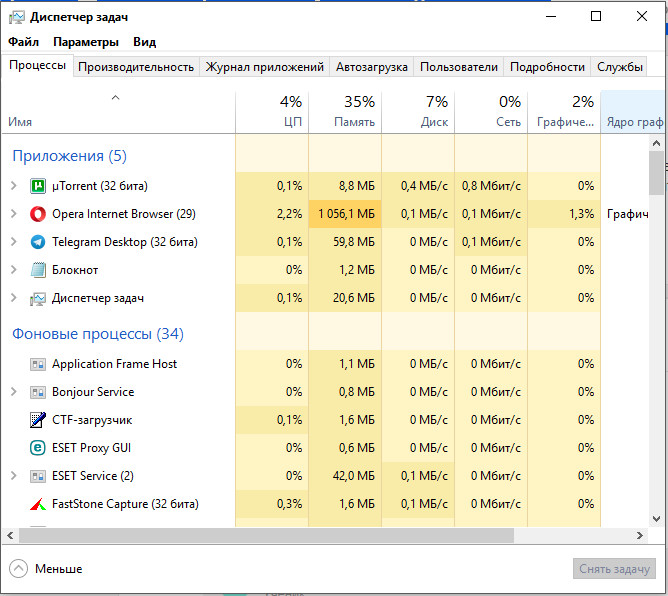
Task: Select the Фоновые процессы (34) group header
Action: coord(98,334)
